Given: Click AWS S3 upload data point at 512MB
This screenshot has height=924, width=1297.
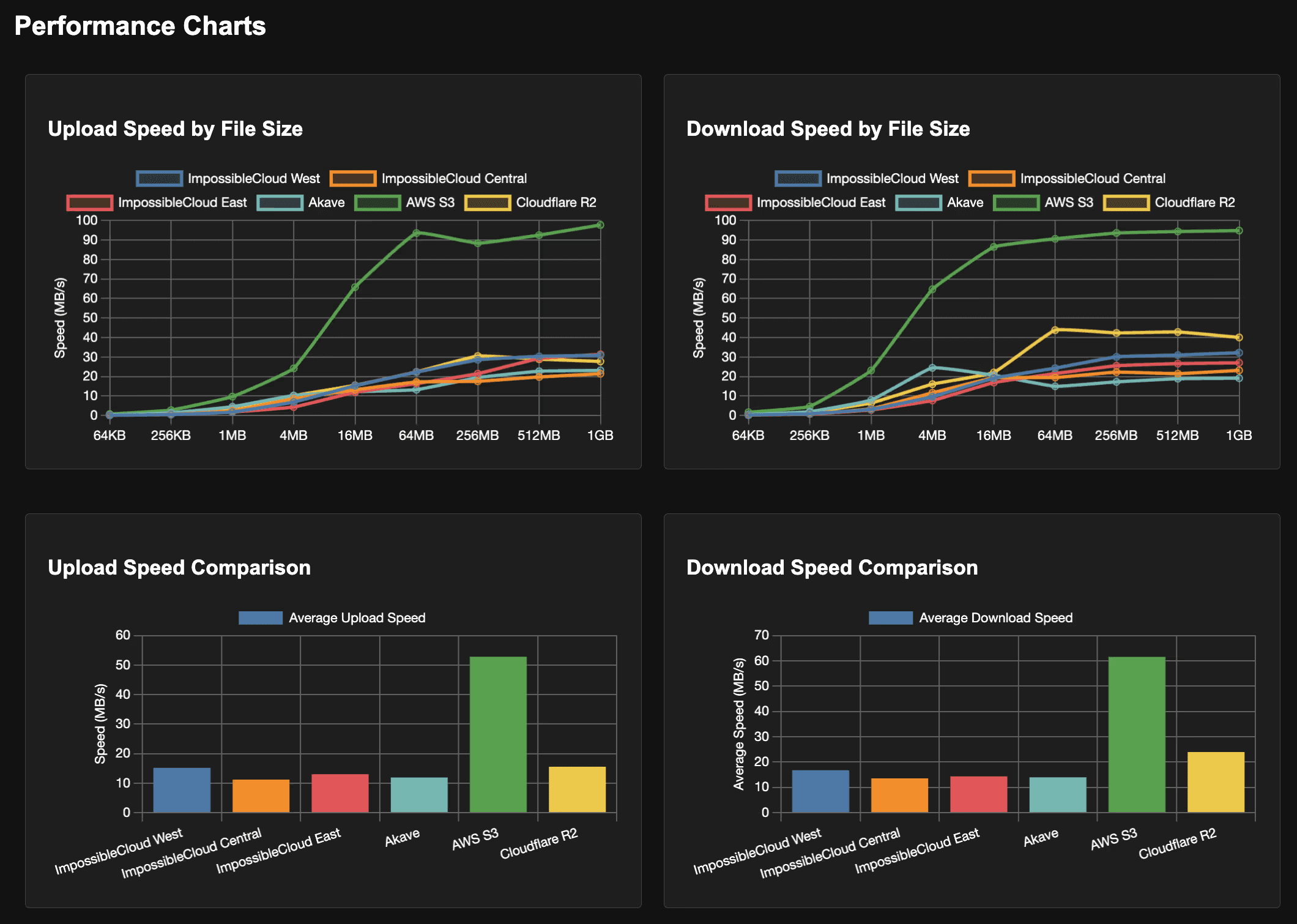Looking at the screenshot, I should pyautogui.click(x=539, y=235).
